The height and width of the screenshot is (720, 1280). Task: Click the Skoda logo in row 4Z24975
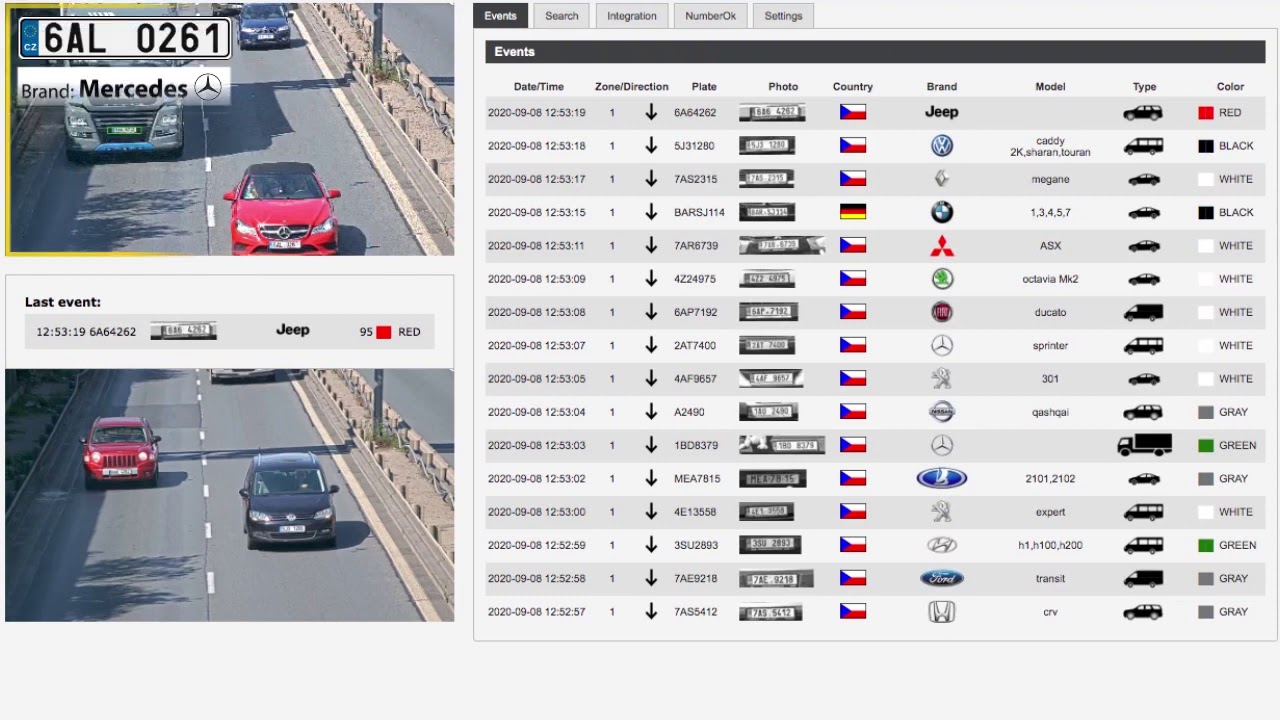point(942,279)
